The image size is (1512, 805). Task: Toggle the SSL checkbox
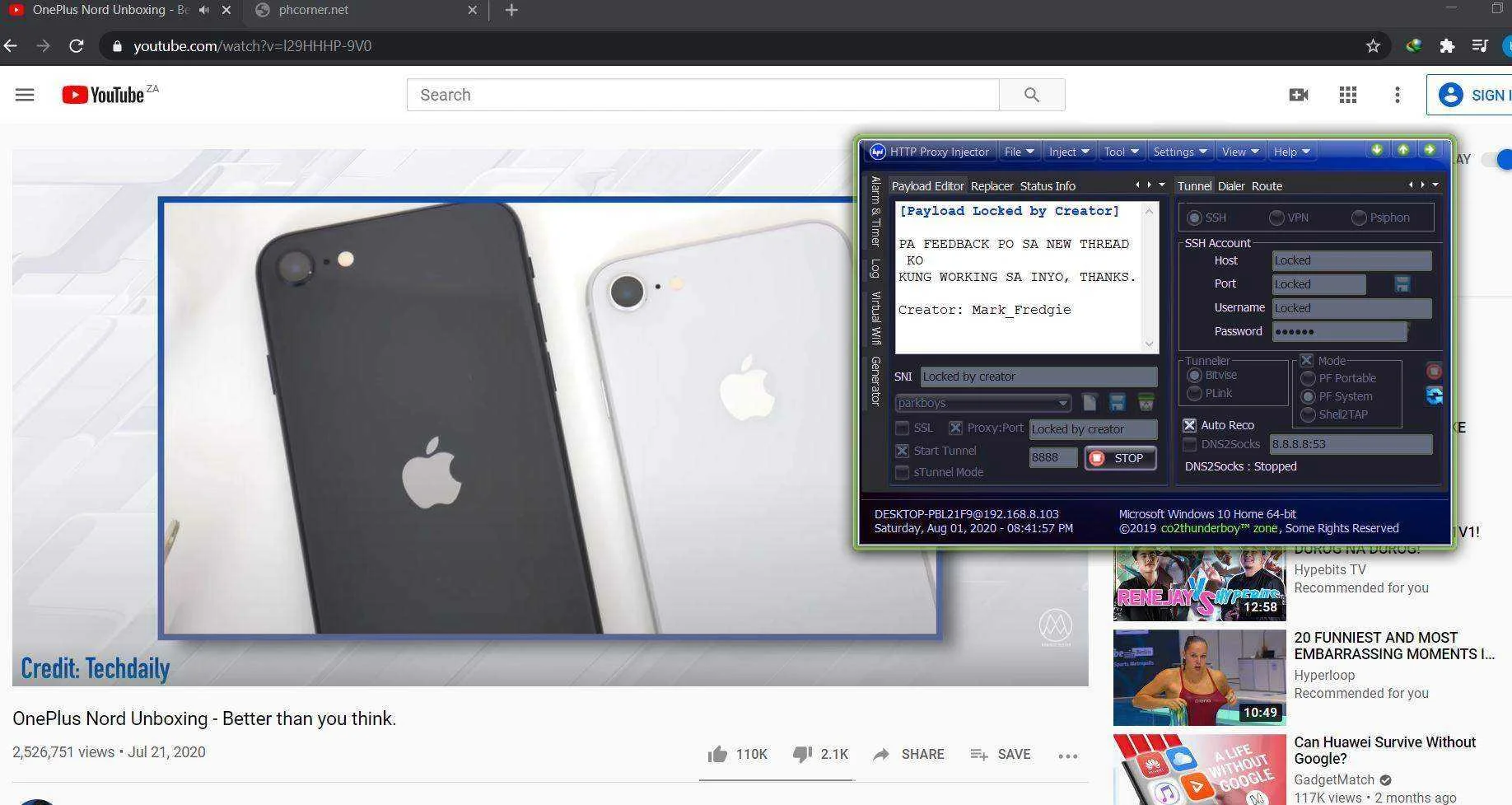903,428
